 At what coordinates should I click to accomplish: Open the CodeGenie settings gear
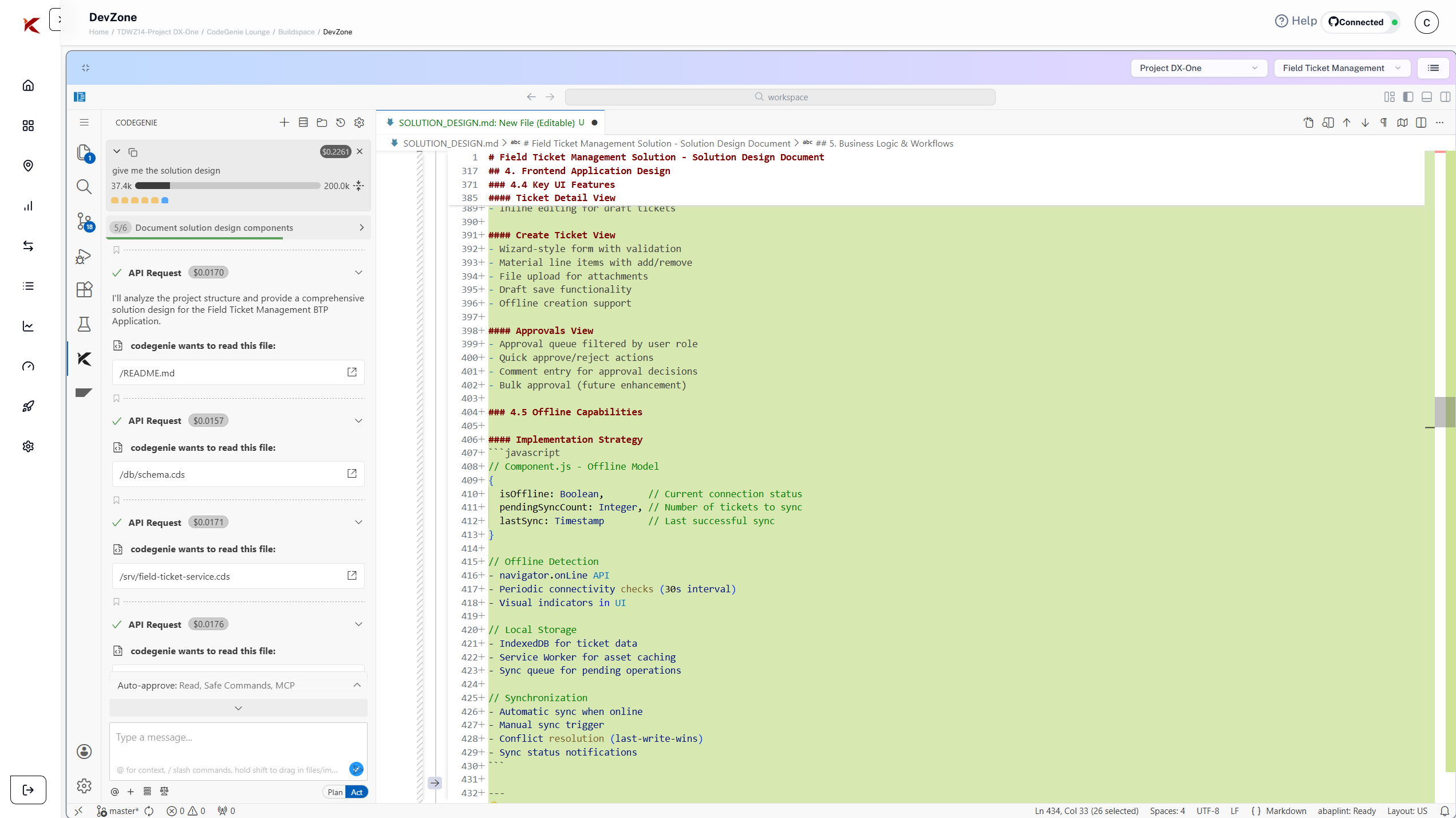360,123
